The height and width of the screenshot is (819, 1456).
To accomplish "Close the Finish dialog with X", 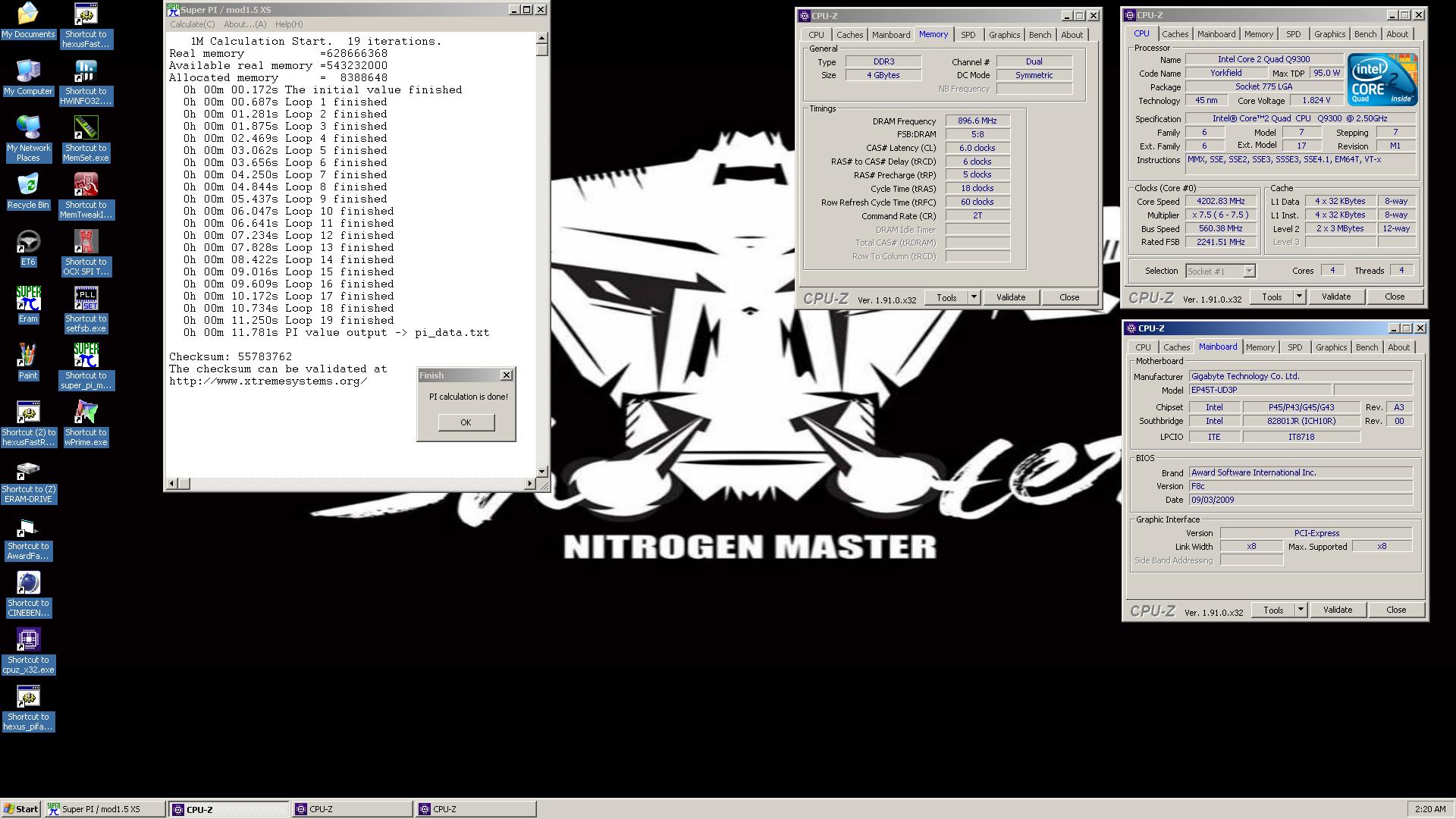I will pyautogui.click(x=507, y=375).
